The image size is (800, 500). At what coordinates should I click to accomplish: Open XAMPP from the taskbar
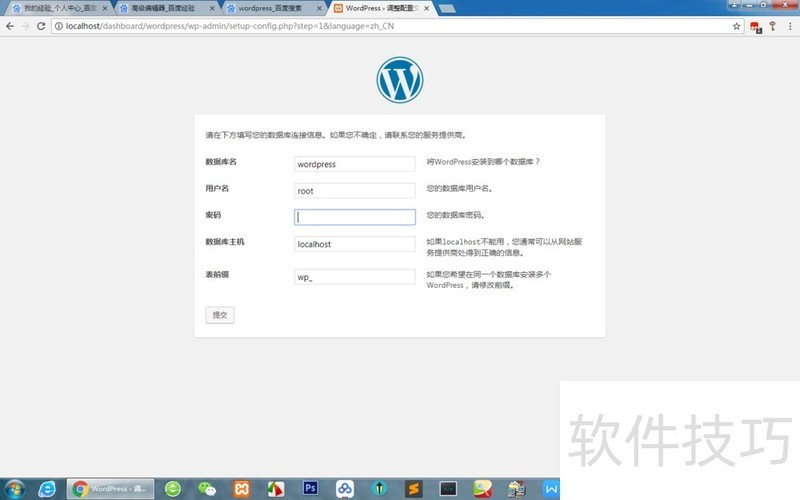pos(241,489)
